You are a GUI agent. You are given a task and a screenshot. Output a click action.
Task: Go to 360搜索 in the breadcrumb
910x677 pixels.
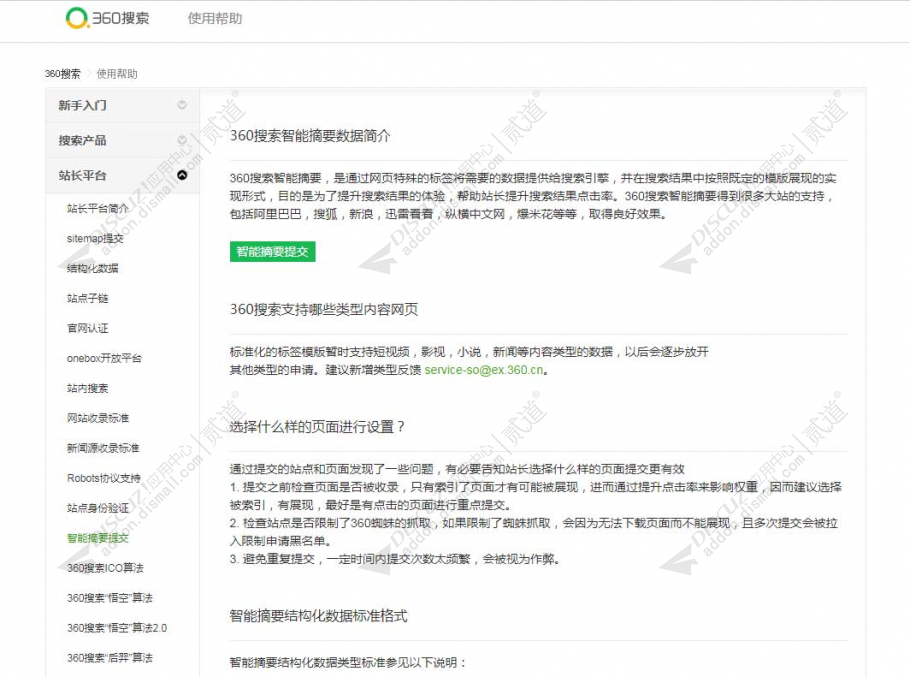(63, 74)
